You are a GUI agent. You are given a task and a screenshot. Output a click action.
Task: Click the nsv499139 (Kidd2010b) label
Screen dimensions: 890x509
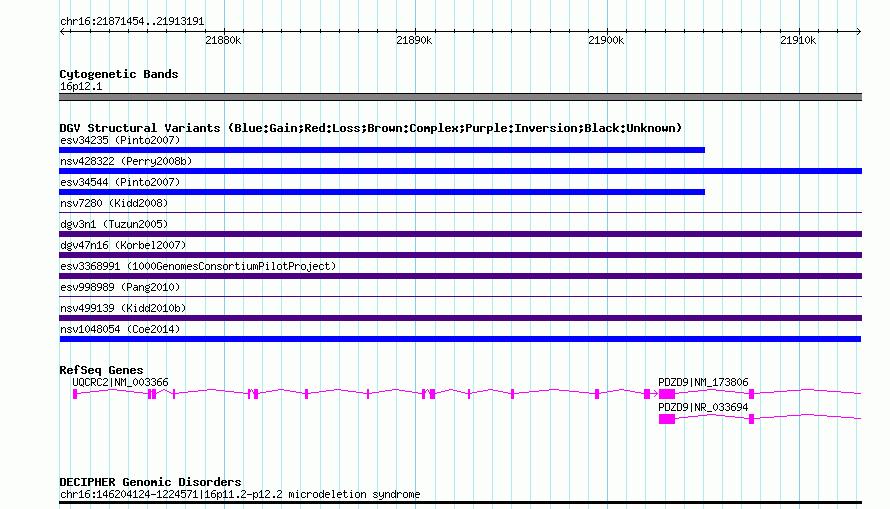(123, 308)
